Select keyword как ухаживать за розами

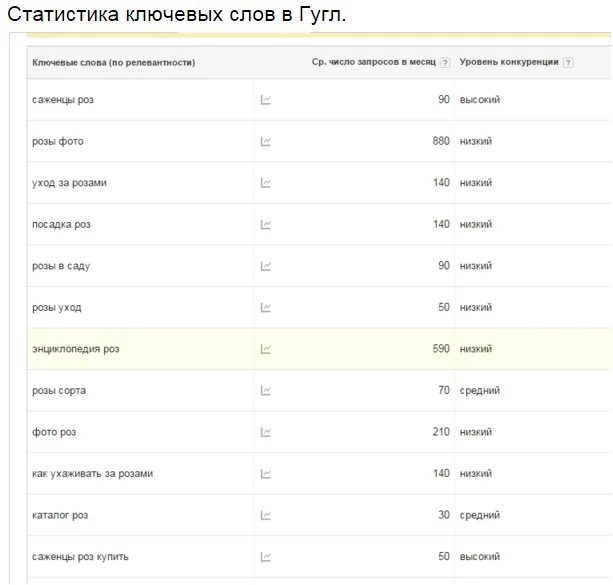pyautogui.click(x=92, y=474)
